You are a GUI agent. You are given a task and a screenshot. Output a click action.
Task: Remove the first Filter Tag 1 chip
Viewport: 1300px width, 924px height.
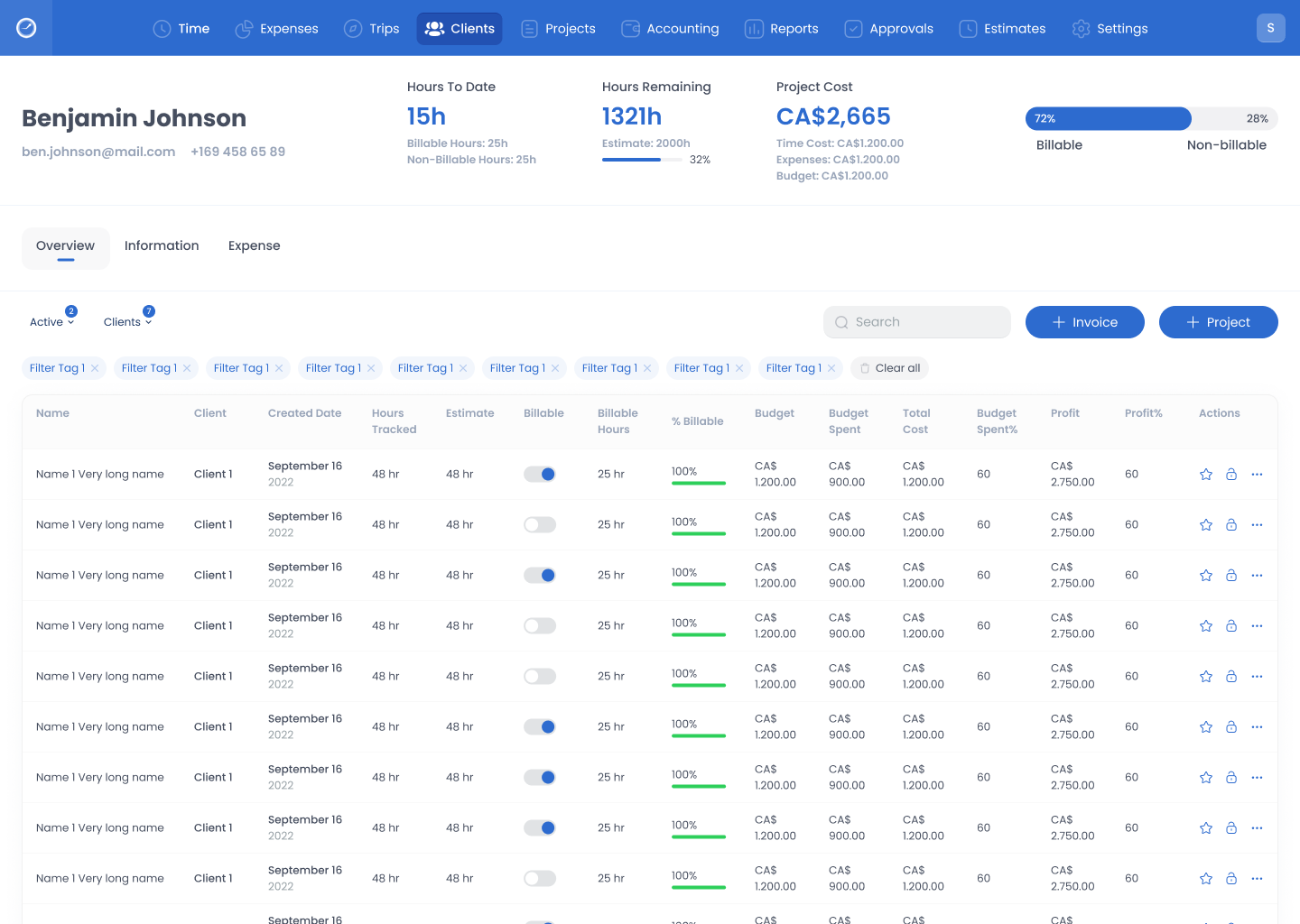(x=95, y=368)
